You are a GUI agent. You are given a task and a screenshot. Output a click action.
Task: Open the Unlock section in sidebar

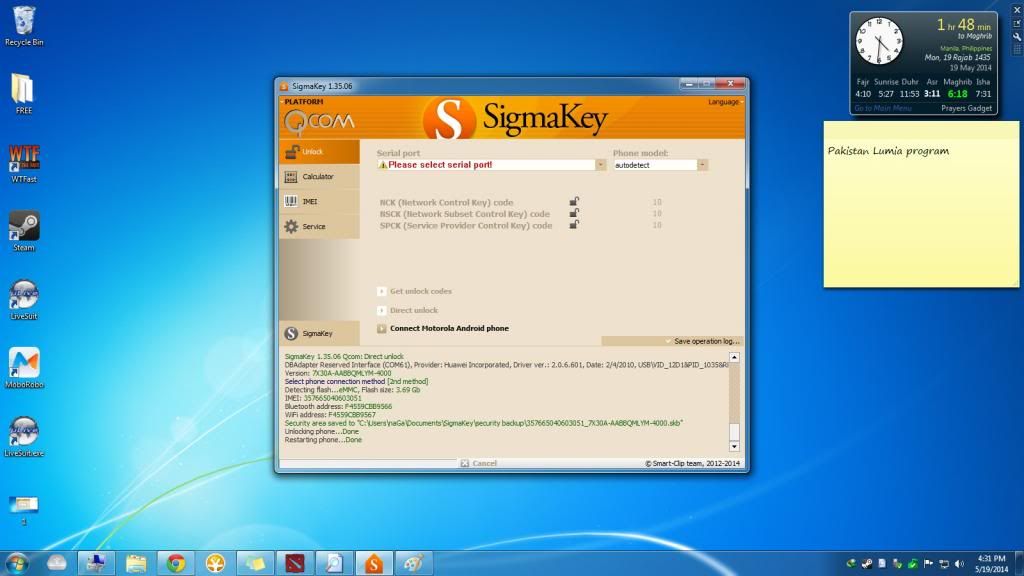click(x=318, y=152)
